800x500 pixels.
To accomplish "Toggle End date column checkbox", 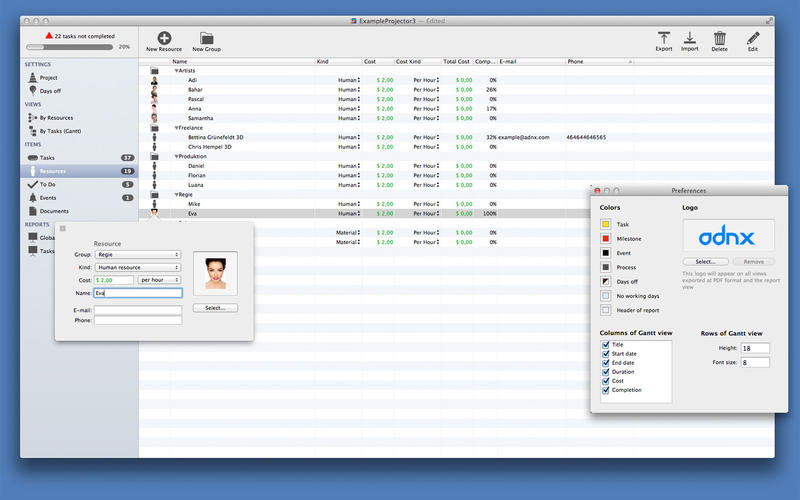I will coord(606,363).
